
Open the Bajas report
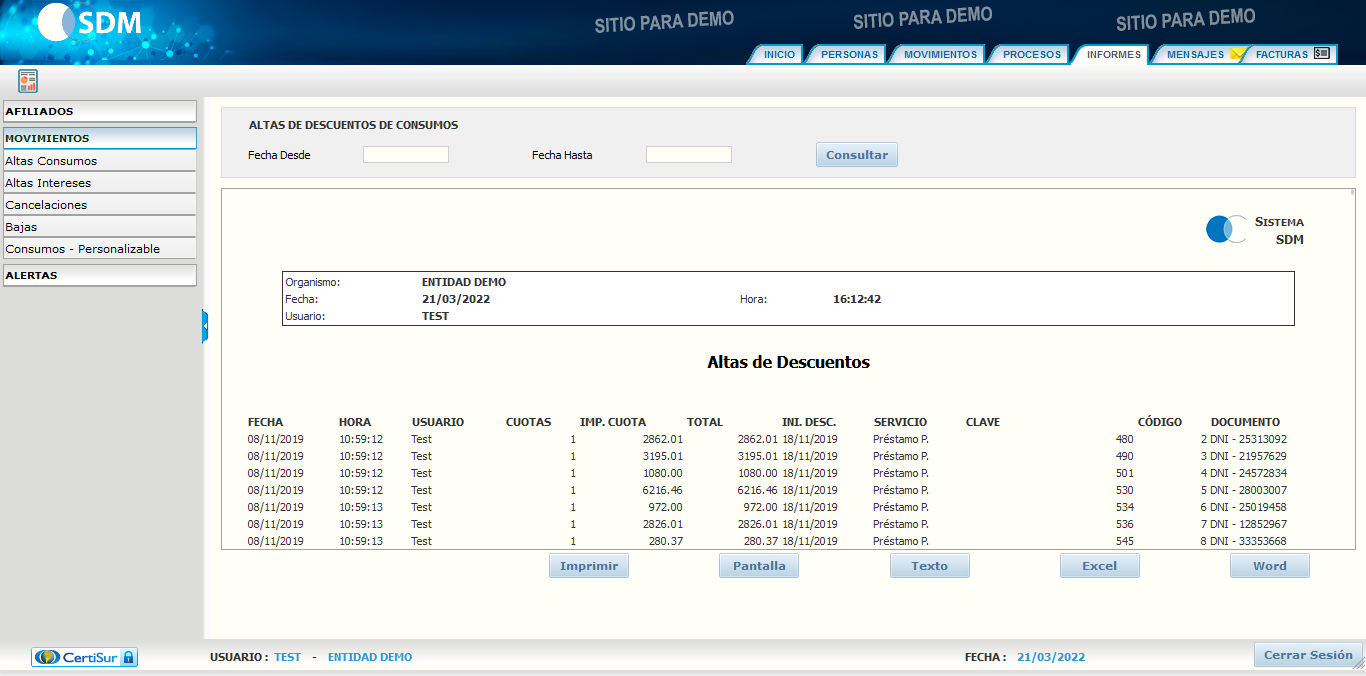[100, 227]
